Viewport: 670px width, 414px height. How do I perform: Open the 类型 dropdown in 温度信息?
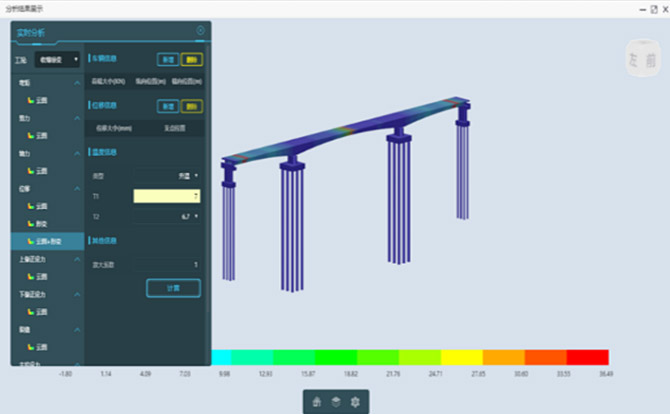[x=167, y=175]
